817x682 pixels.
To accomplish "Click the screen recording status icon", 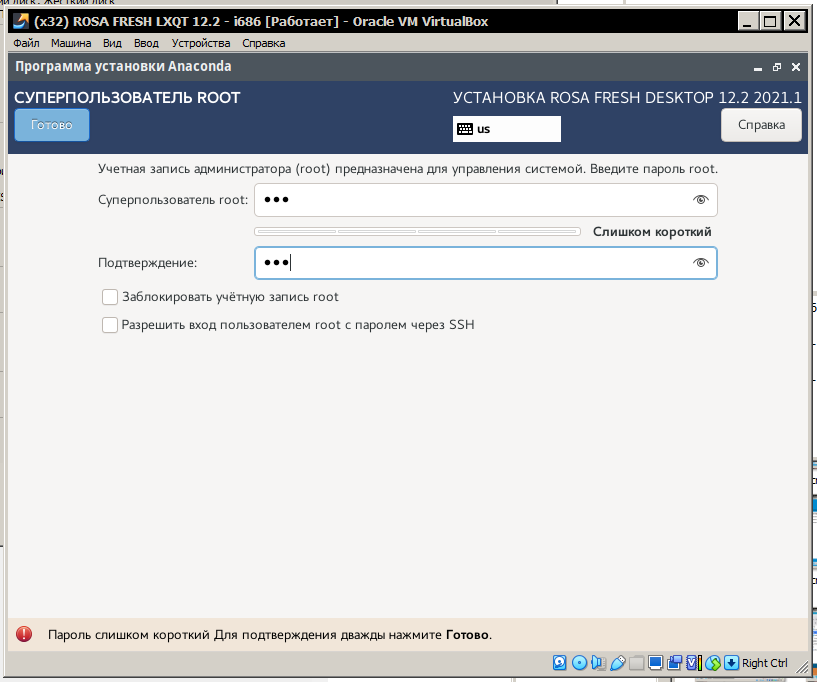I will 674,663.
